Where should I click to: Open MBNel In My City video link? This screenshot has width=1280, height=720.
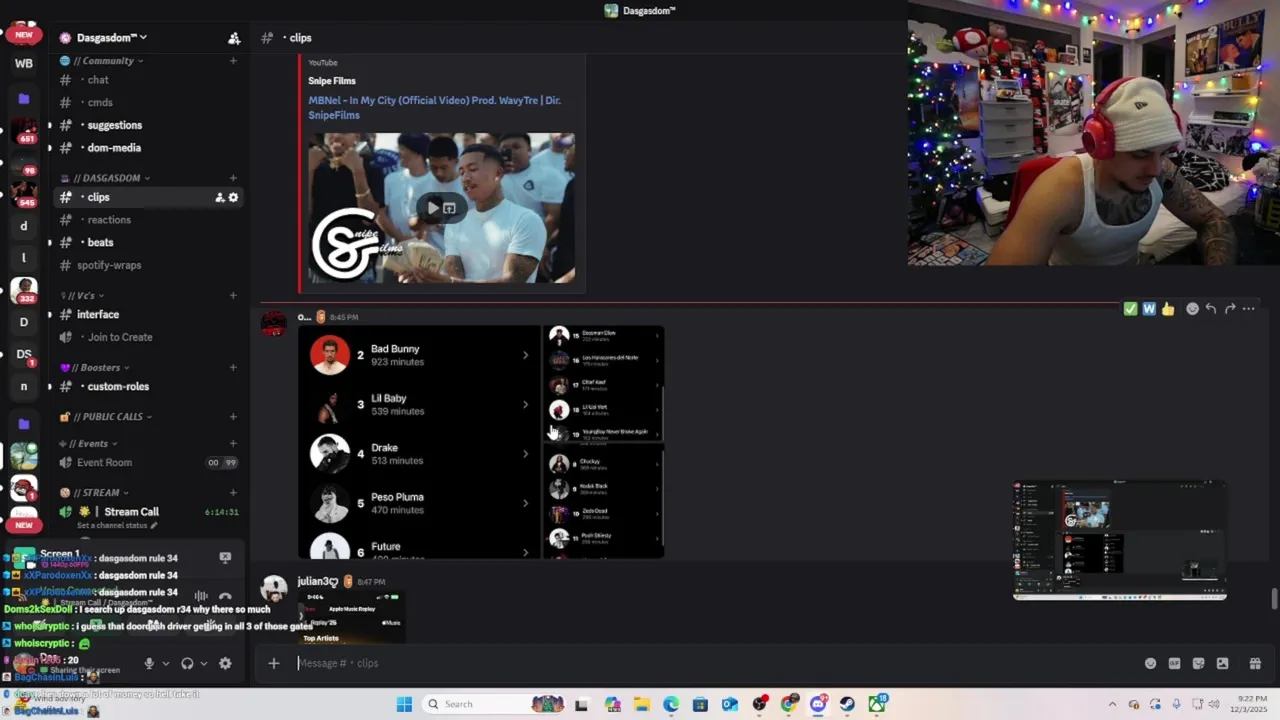[x=434, y=108]
